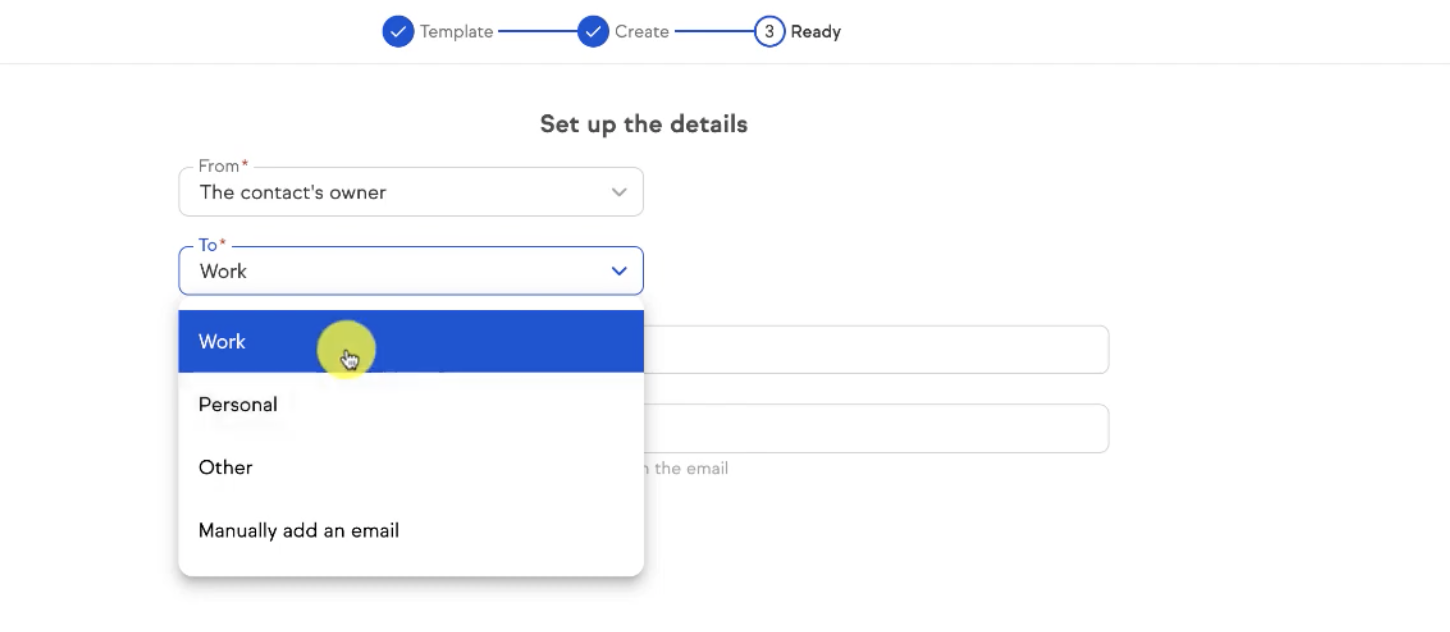Click the chevron on the To selector
Viewport: 1450px width, 632px height.
(618, 270)
